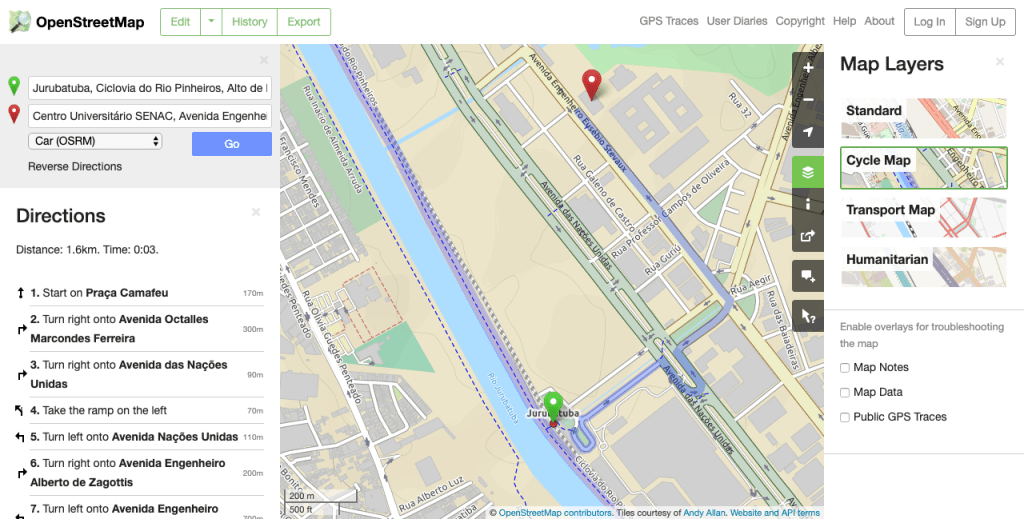Click the Reverse Directions link
The height and width of the screenshot is (519, 1024).
pyautogui.click(x=75, y=167)
